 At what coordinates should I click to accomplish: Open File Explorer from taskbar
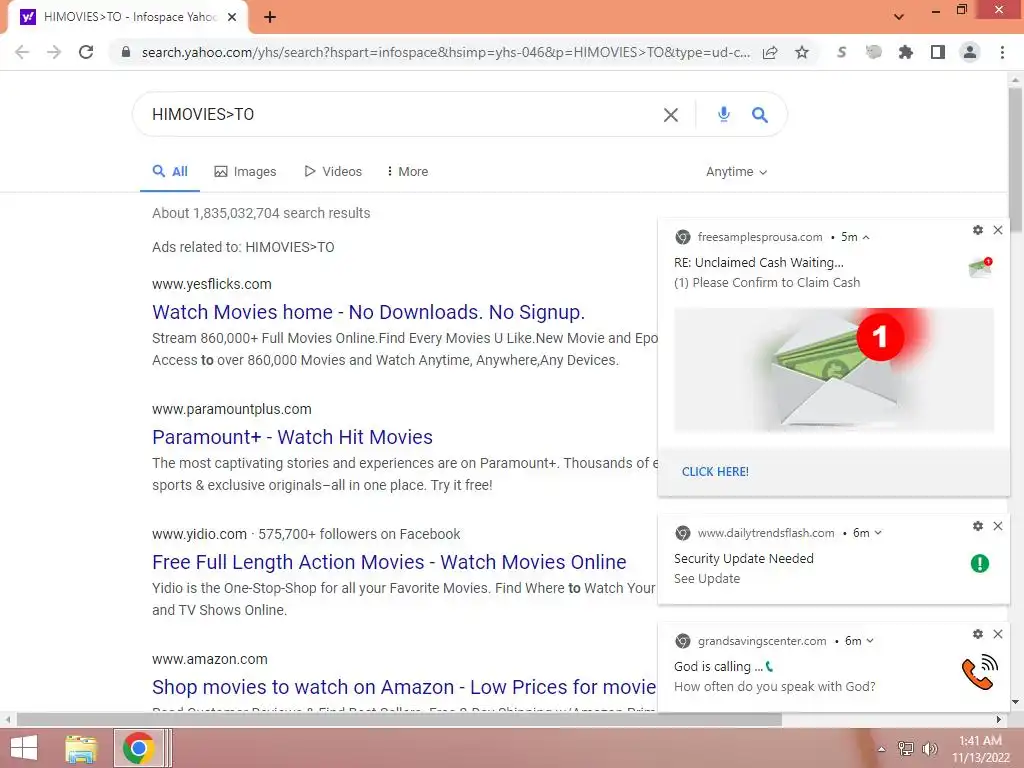coord(81,748)
